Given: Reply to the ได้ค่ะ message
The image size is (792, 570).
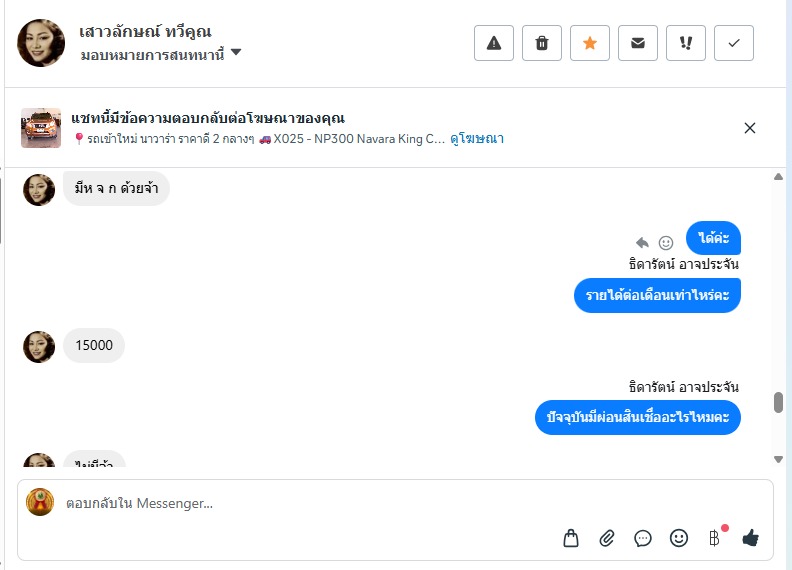Looking at the screenshot, I should pos(642,243).
